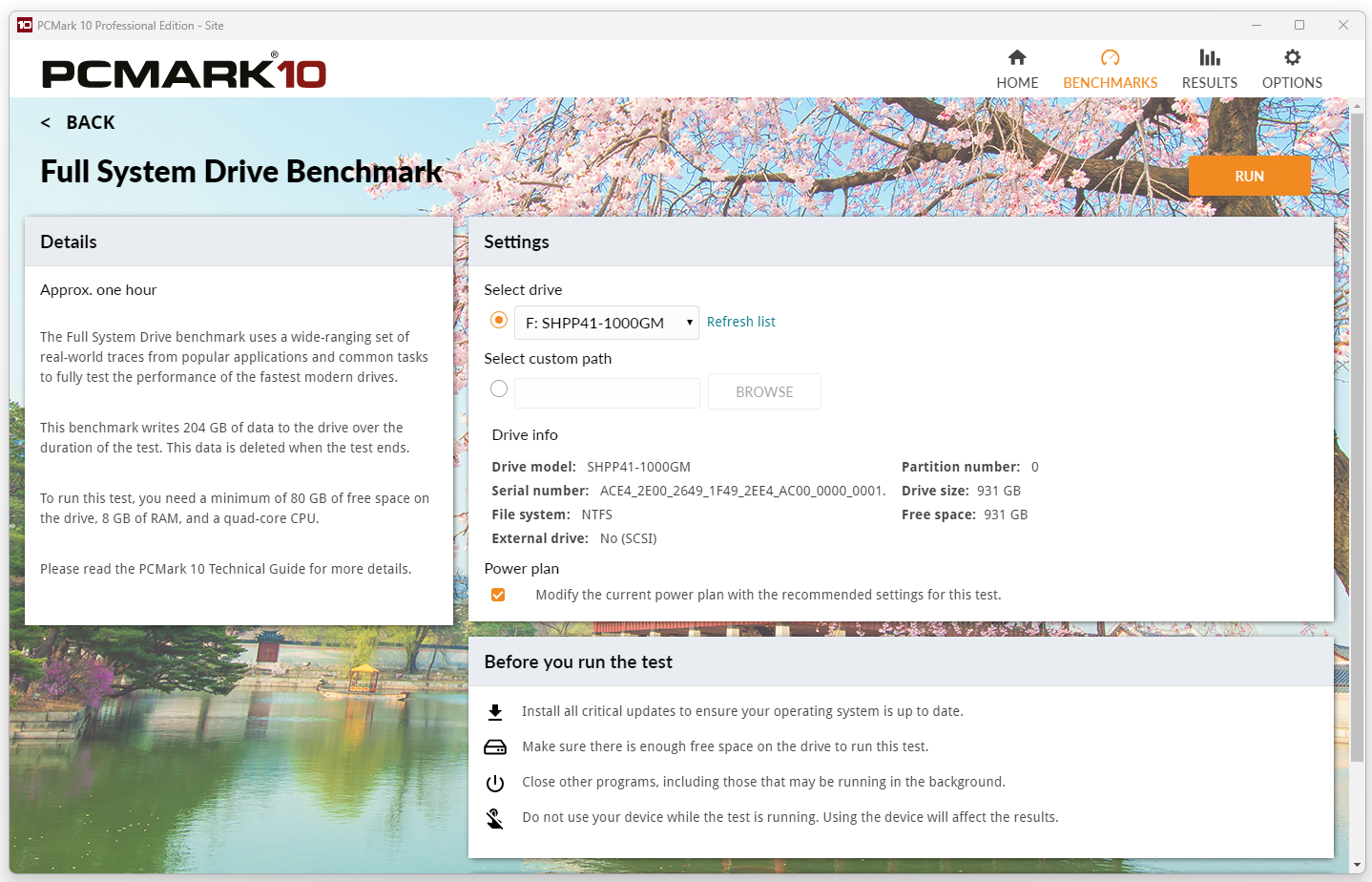
Task: Select the custom path radio button
Action: pyautogui.click(x=498, y=388)
